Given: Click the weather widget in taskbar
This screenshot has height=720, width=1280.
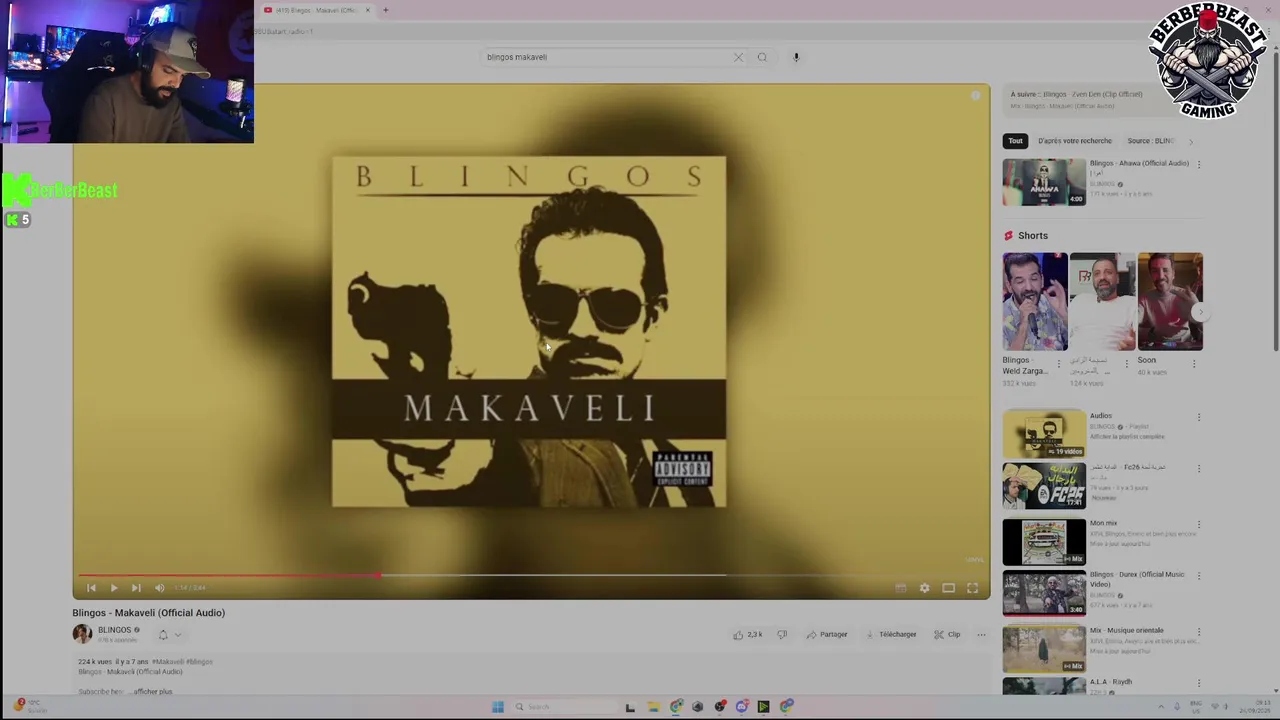Looking at the screenshot, I should [28, 706].
